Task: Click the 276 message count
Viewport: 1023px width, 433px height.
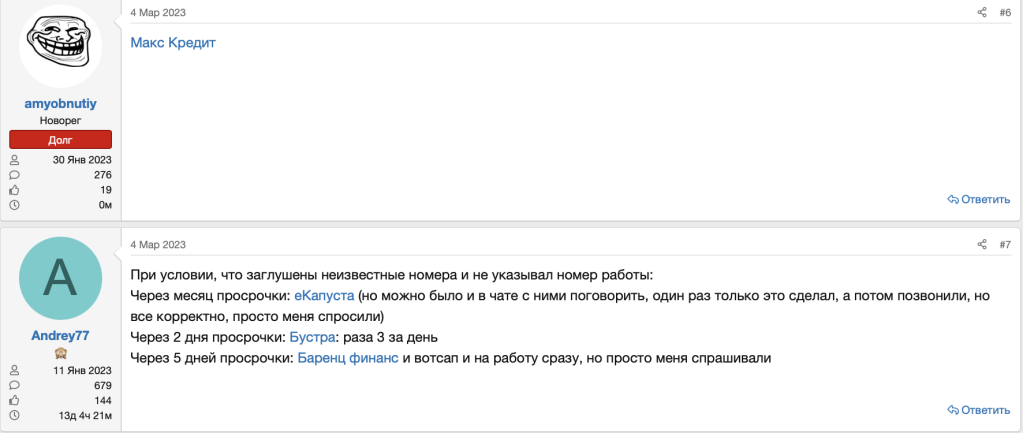Action: [103, 175]
